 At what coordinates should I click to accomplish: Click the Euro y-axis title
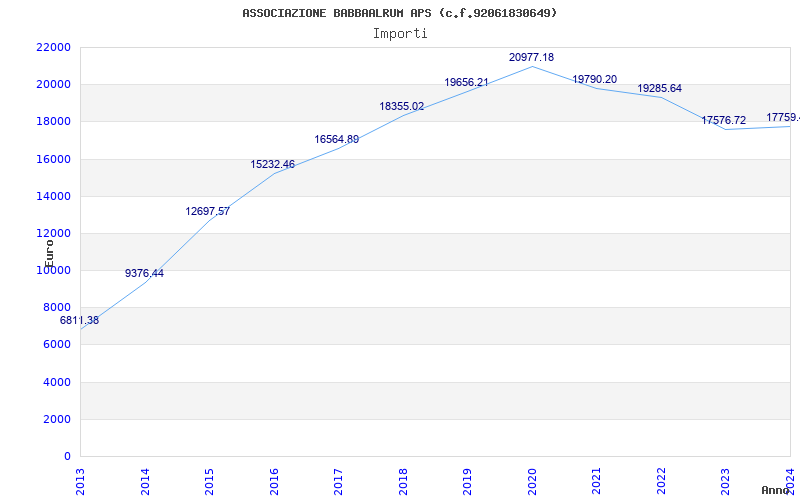[x=49, y=254]
